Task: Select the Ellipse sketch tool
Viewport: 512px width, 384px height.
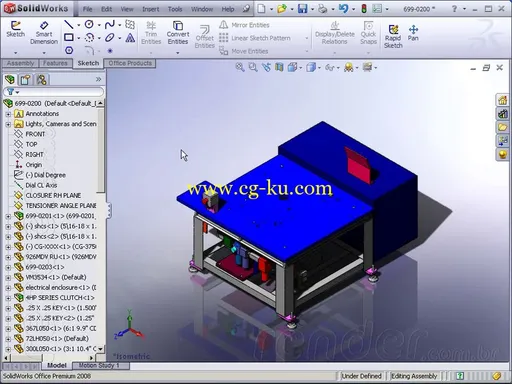Action: click(x=109, y=37)
